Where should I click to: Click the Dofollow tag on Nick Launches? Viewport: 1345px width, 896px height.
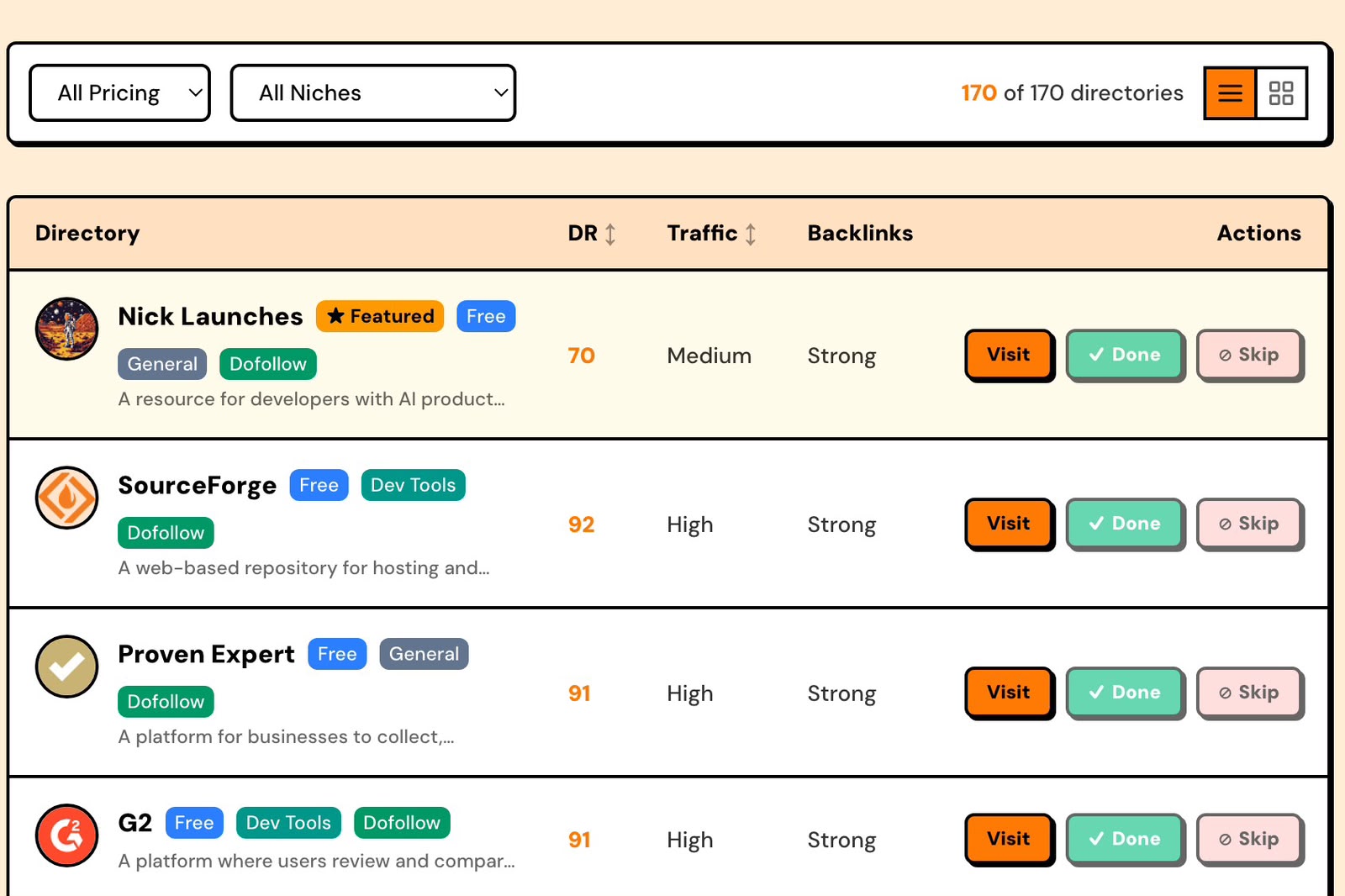[x=268, y=364]
